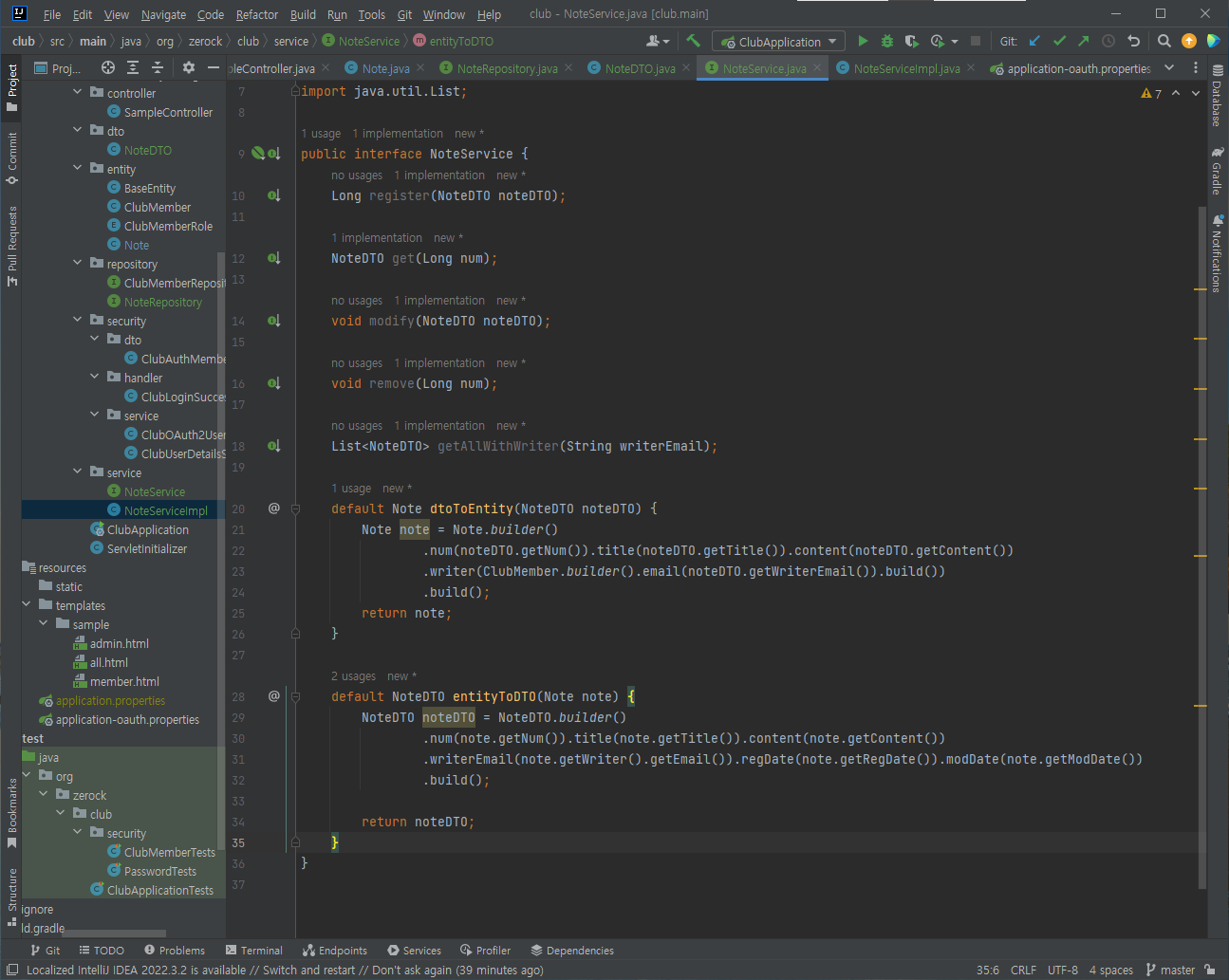Open the Notifications tool window
Screen dimensions: 1229x980
pyautogui.click(x=1217, y=253)
